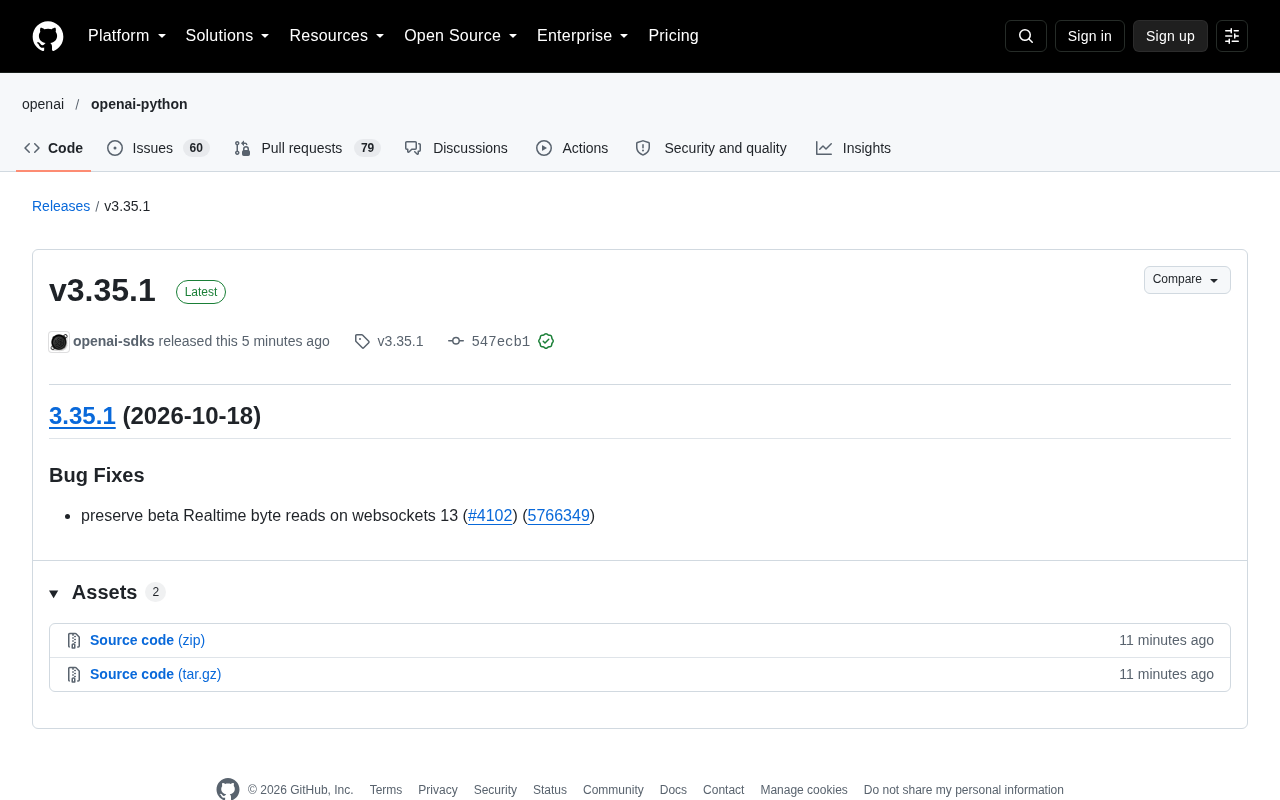Open pull request #4102

[x=490, y=516]
